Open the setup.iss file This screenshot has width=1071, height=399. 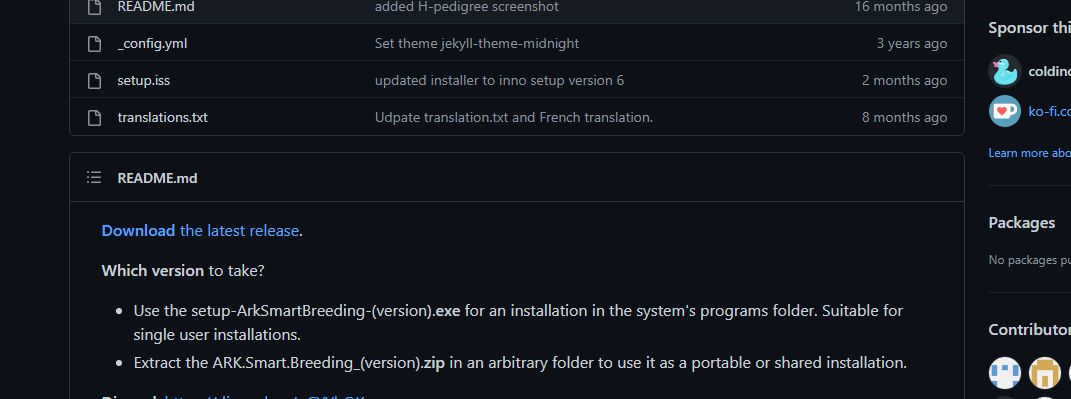click(143, 81)
